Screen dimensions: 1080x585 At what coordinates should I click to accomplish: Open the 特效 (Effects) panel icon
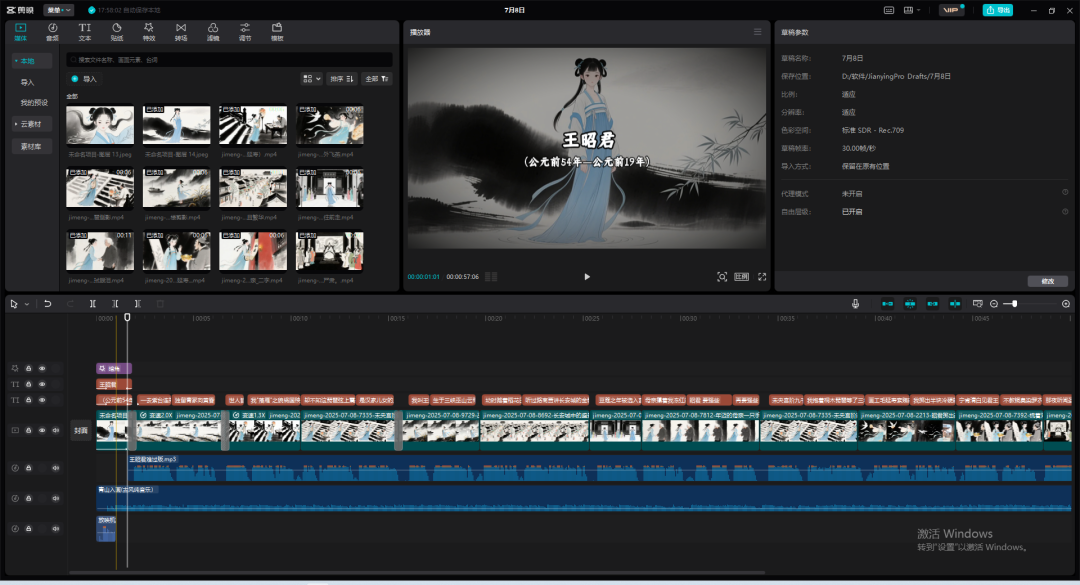click(x=148, y=31)
